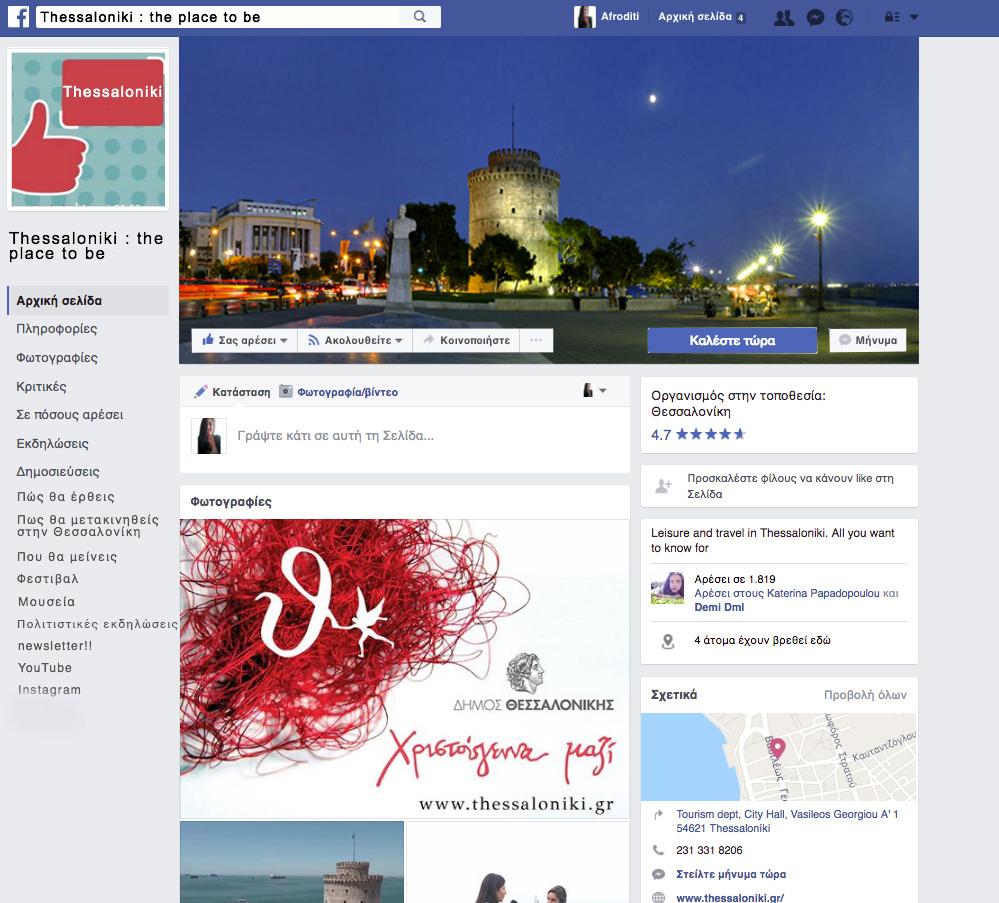Click Στείλτε μήνυμα τώρα link
The height and width of the screenshot is (903, 999).
click(731, 874)
